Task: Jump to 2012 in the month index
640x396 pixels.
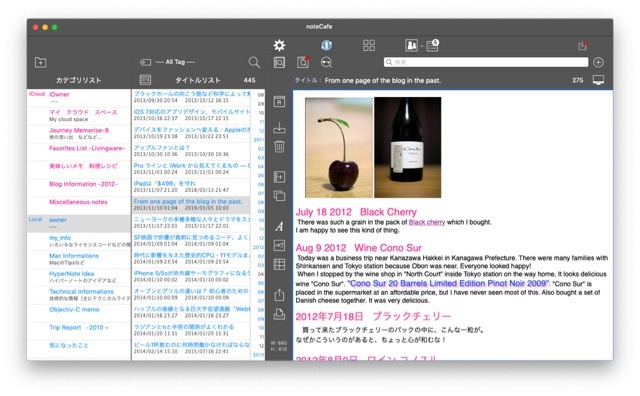Action: tap(258, 247)
